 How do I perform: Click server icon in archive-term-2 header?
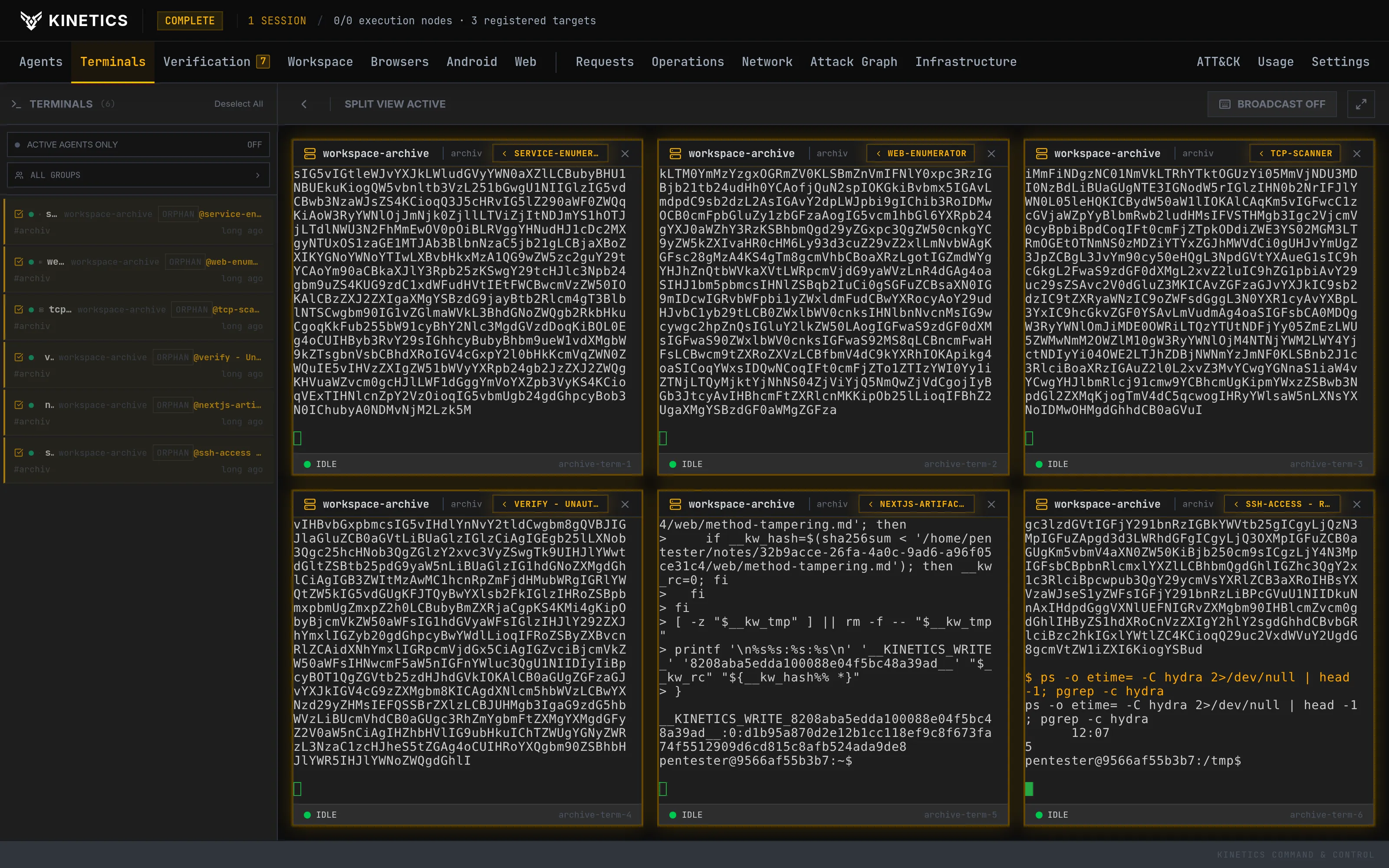click(x=675, y=153)
